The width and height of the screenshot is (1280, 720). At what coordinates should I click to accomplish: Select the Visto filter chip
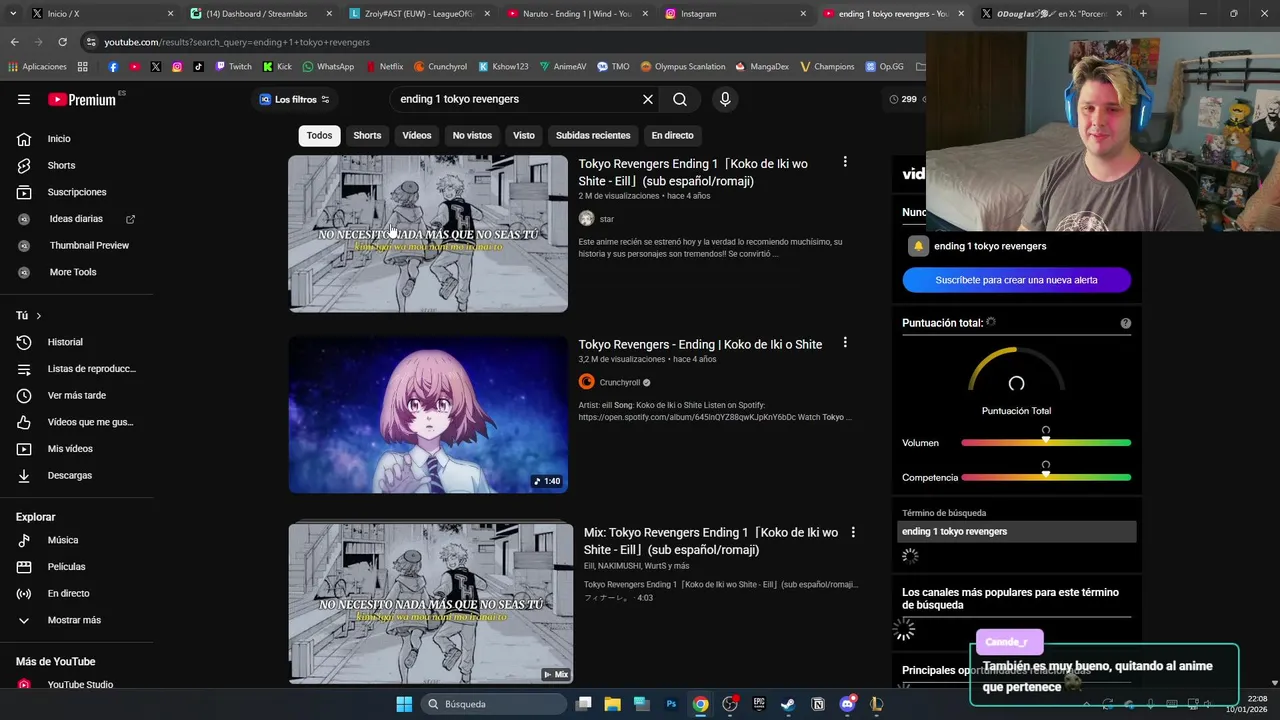click(524, 135)
